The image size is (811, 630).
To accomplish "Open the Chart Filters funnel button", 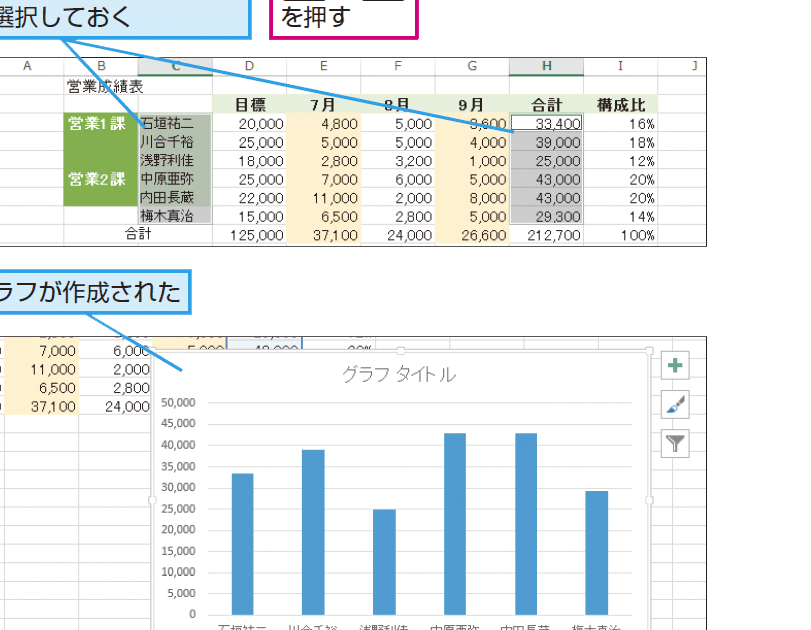I will [676, 442].
